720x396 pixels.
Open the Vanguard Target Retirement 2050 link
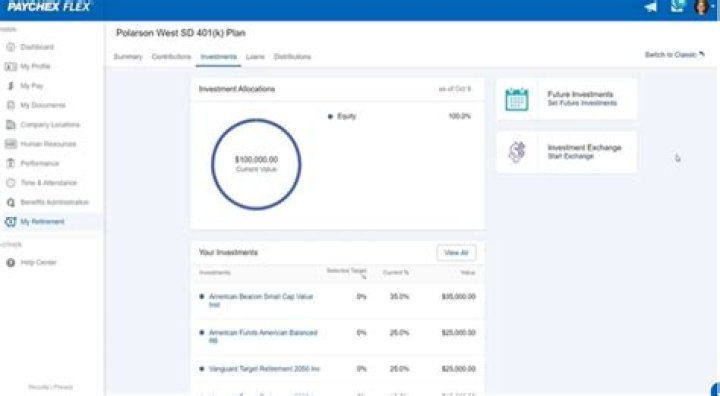point(264,369)
